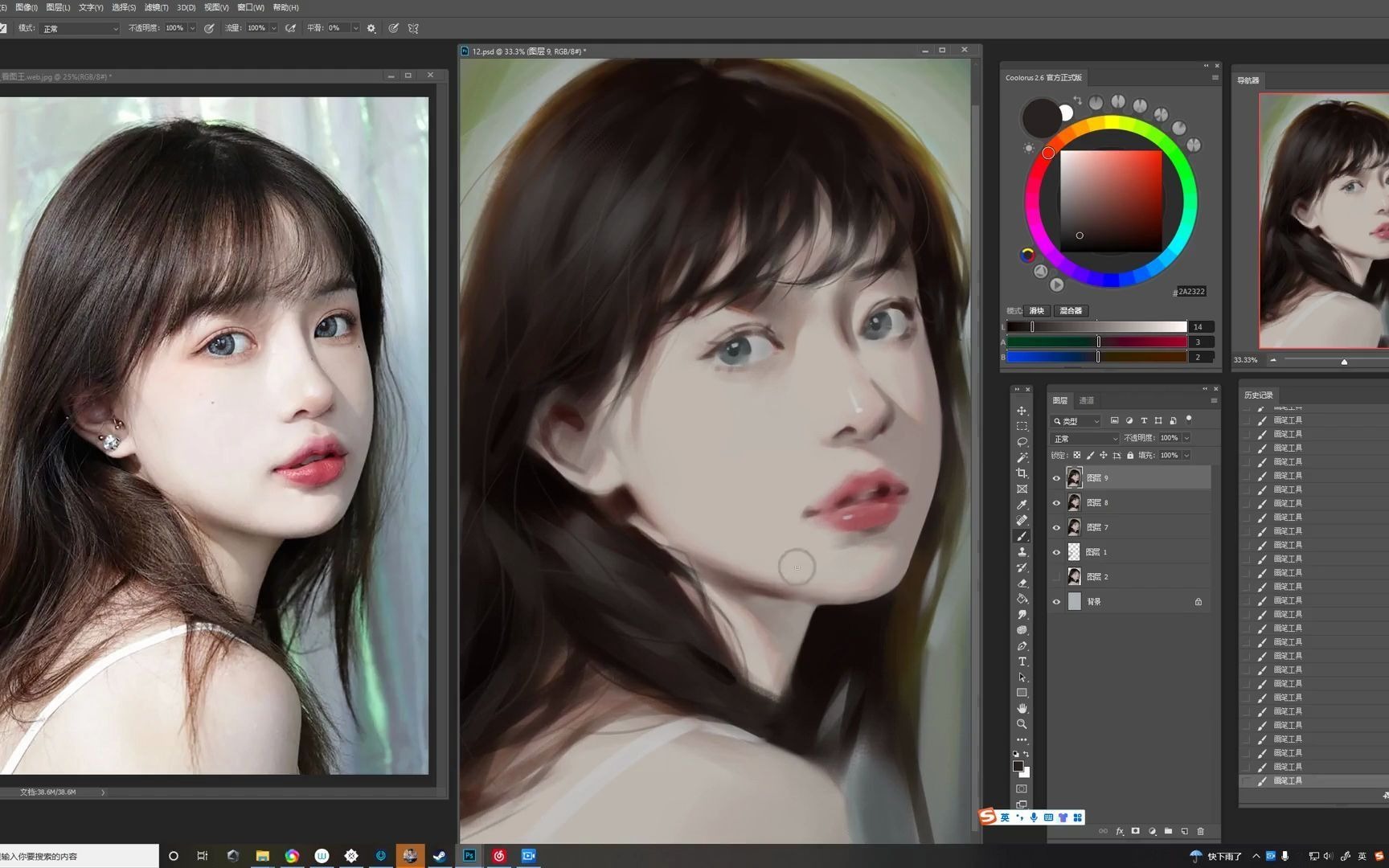
Task: Open the 滤镜(T) menu
Action: (156, 7)
